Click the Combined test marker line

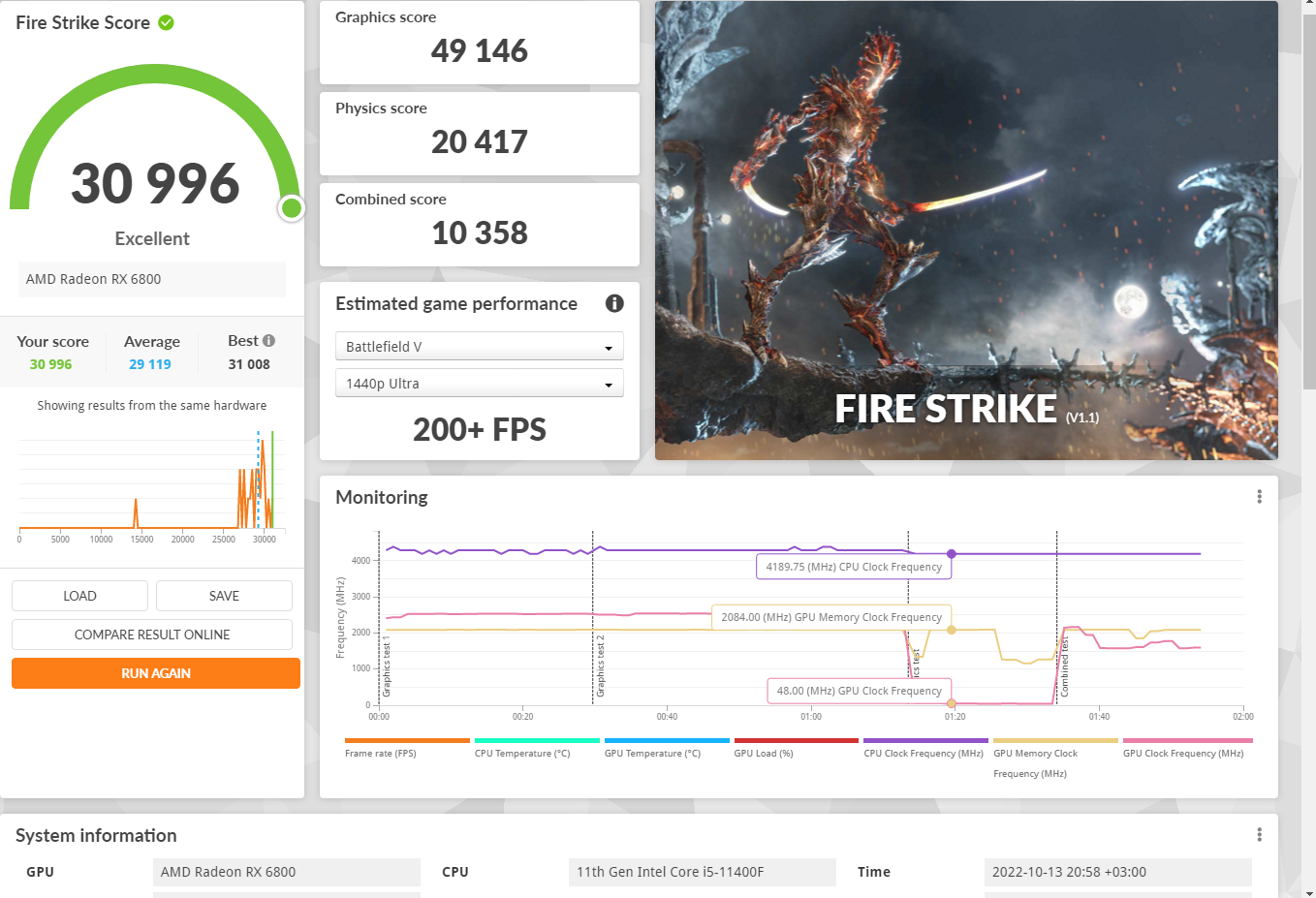pos(1057,617)
